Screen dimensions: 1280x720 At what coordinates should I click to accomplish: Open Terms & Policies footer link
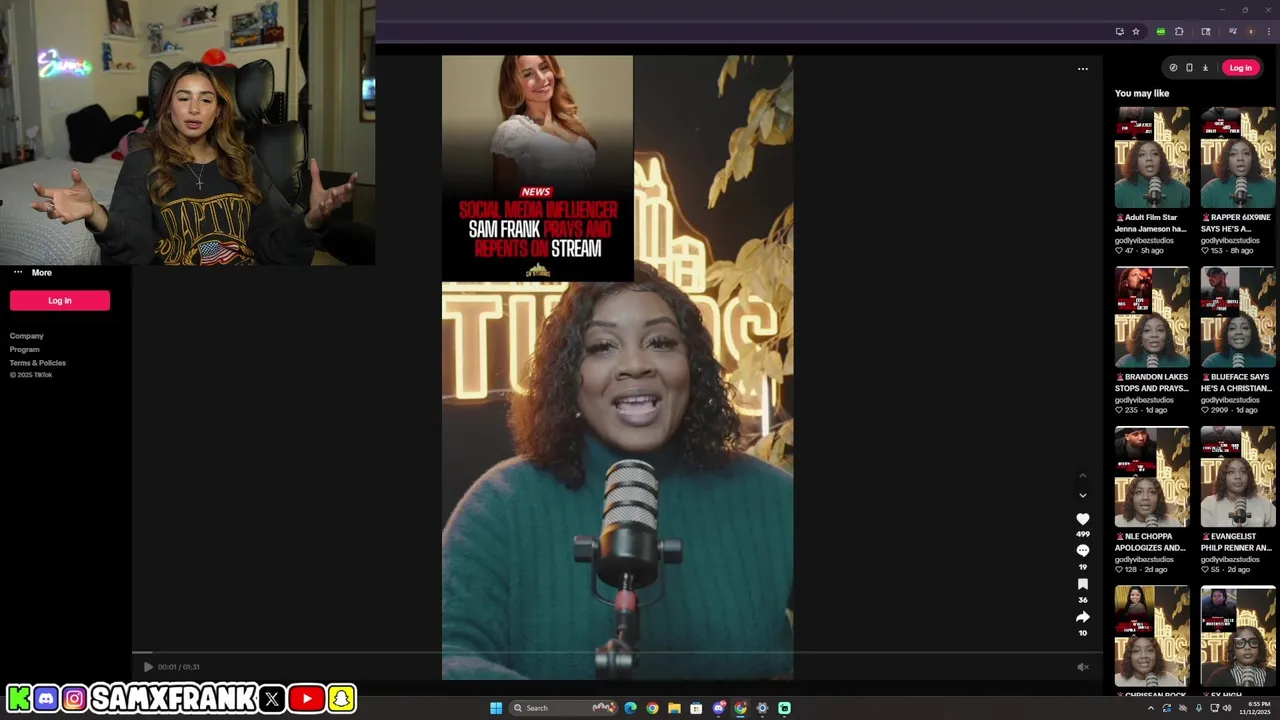(x=38, y=363)
